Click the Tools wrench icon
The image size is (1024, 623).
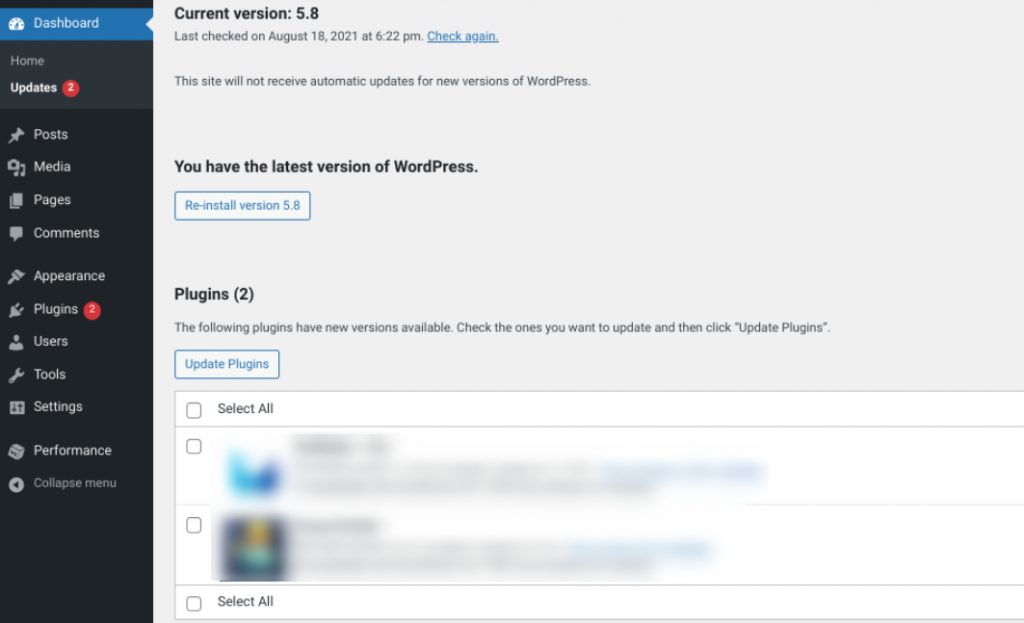(16, 375)
